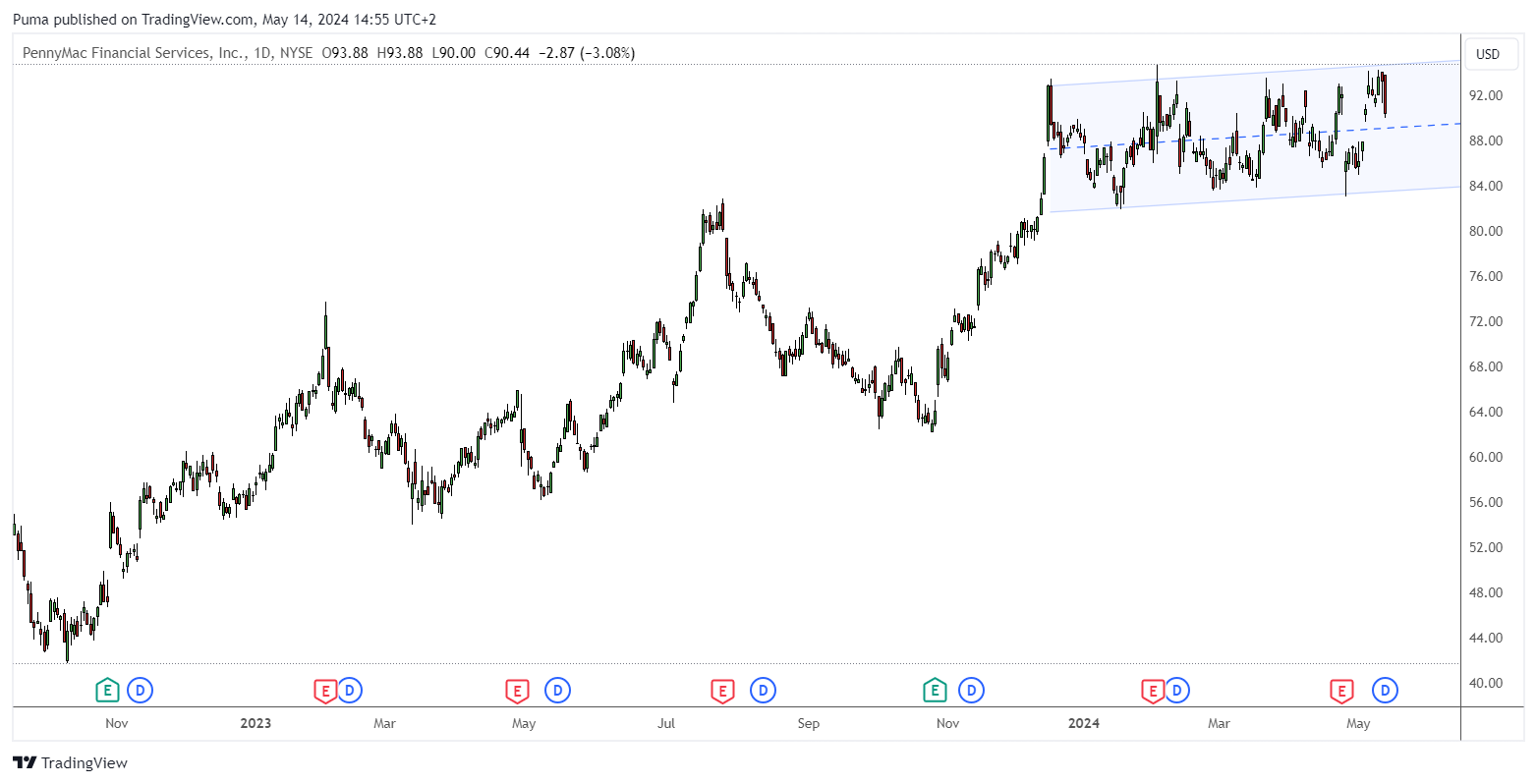Image resolution: width=1537 pixels, height=784 pixels.
Task: Click the dividend marker just left of the 2023 label area, nearest Nov 2022
Action: pos(141,691)
